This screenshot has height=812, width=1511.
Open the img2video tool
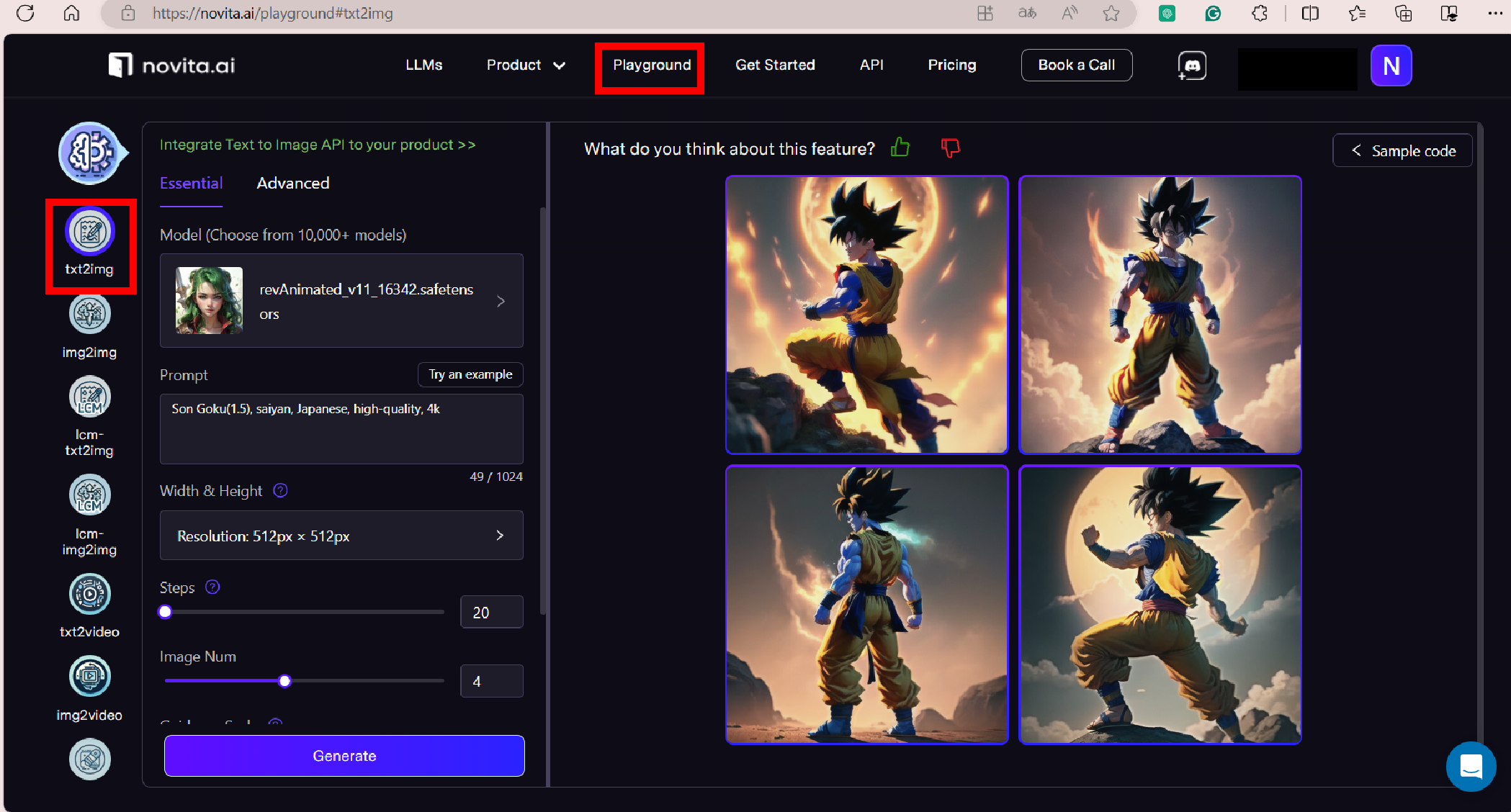(x=89, y=677)
